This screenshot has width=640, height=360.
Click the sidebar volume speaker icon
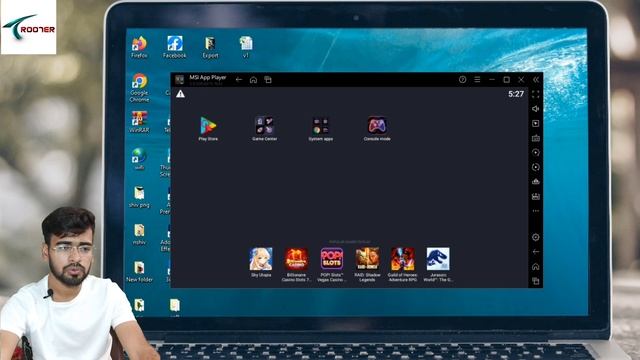536,109
